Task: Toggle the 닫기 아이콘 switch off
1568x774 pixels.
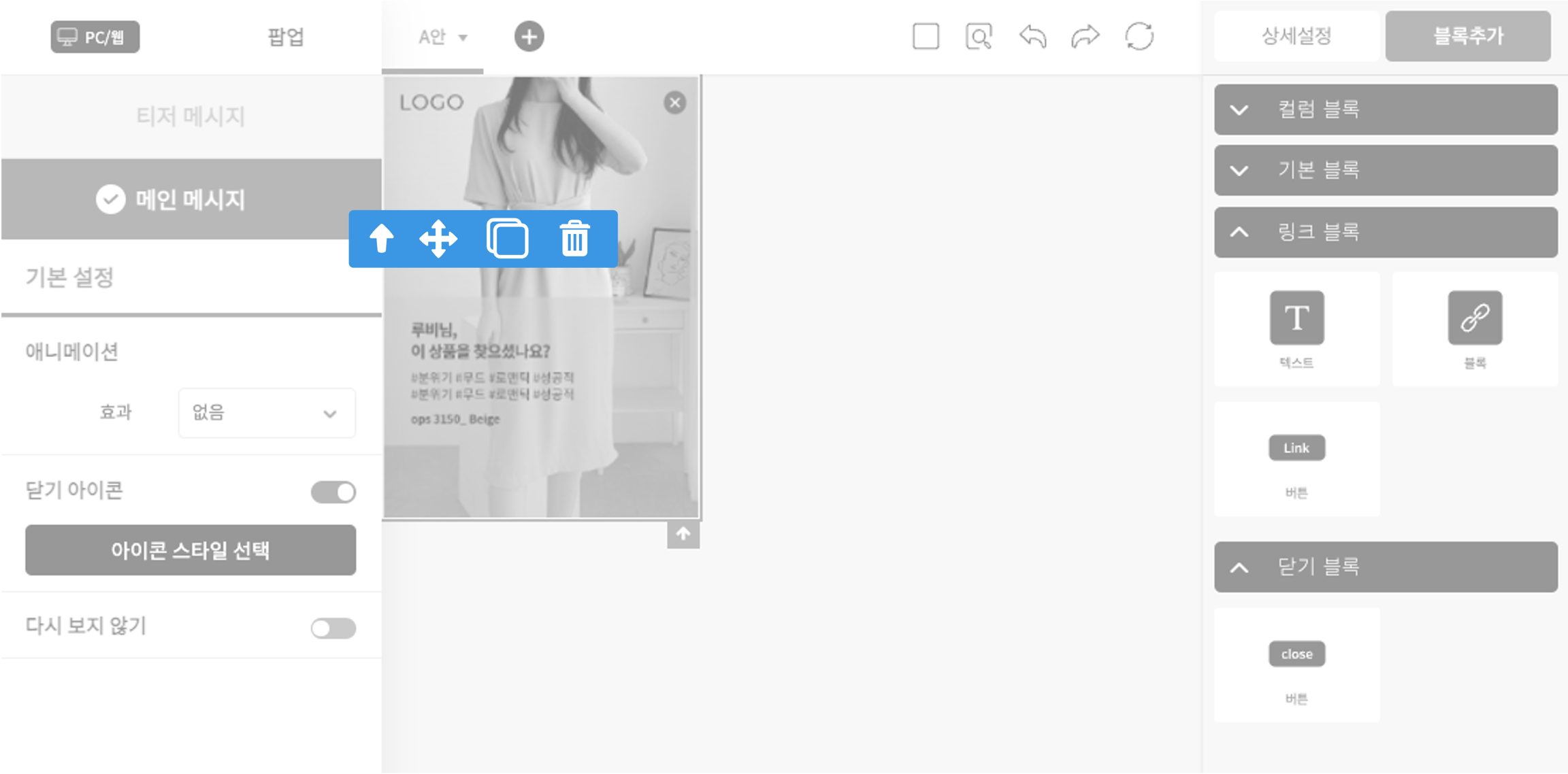Action: coord(333,492)
